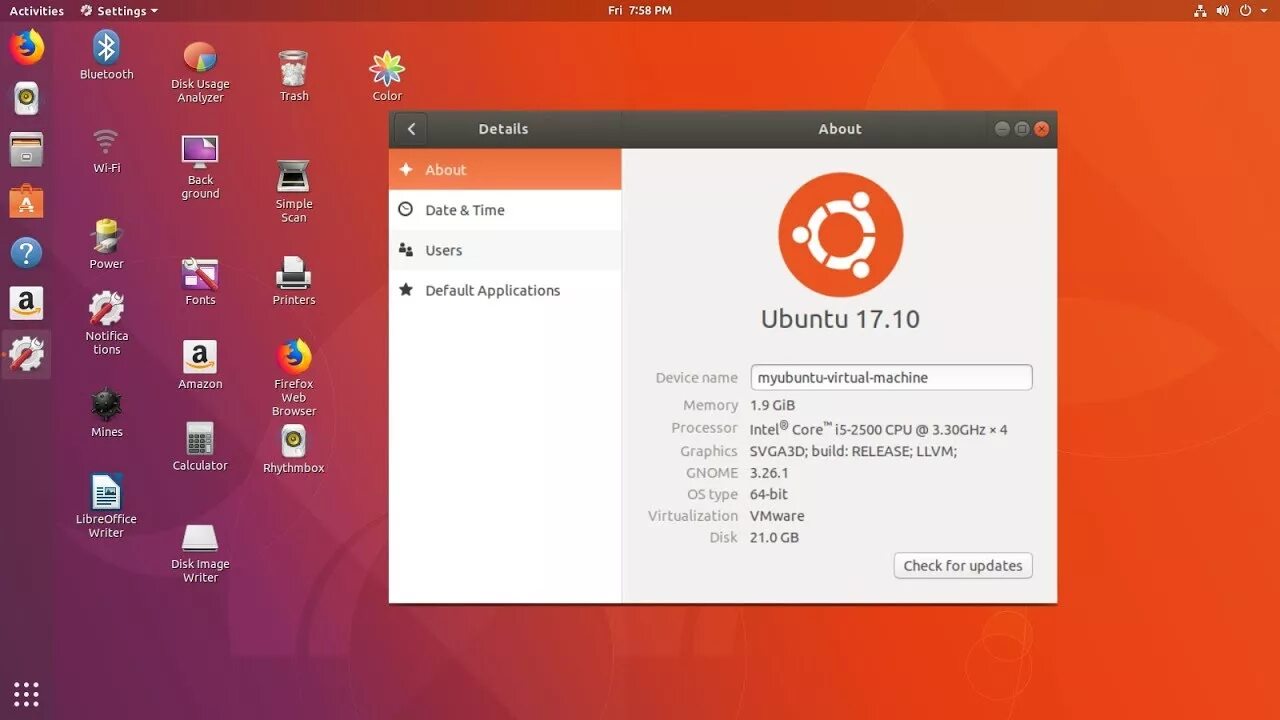
Task: Click Check for updates button
Action: [x=963, y=565]
